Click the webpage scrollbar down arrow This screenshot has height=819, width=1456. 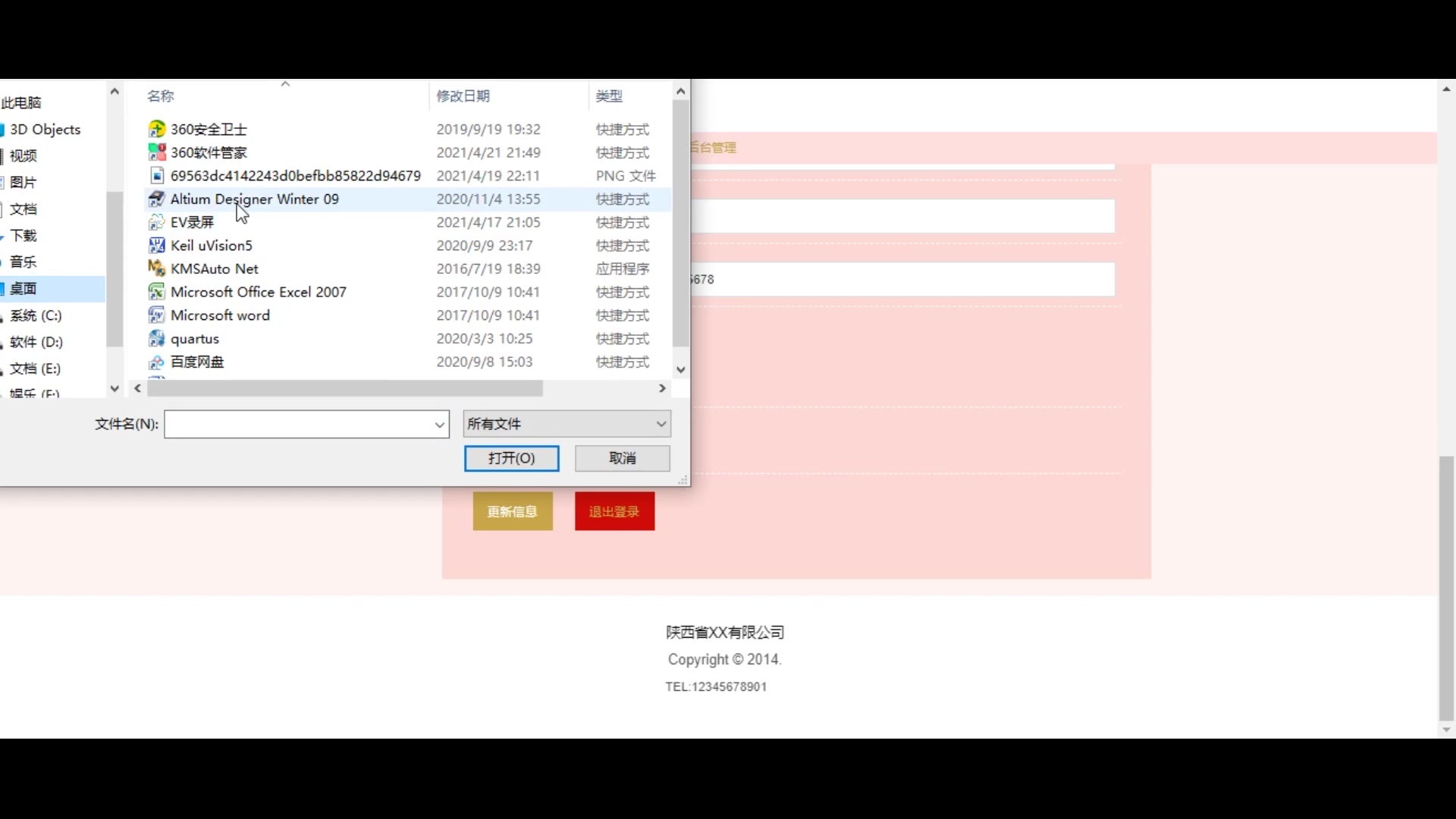(1446, 730)
